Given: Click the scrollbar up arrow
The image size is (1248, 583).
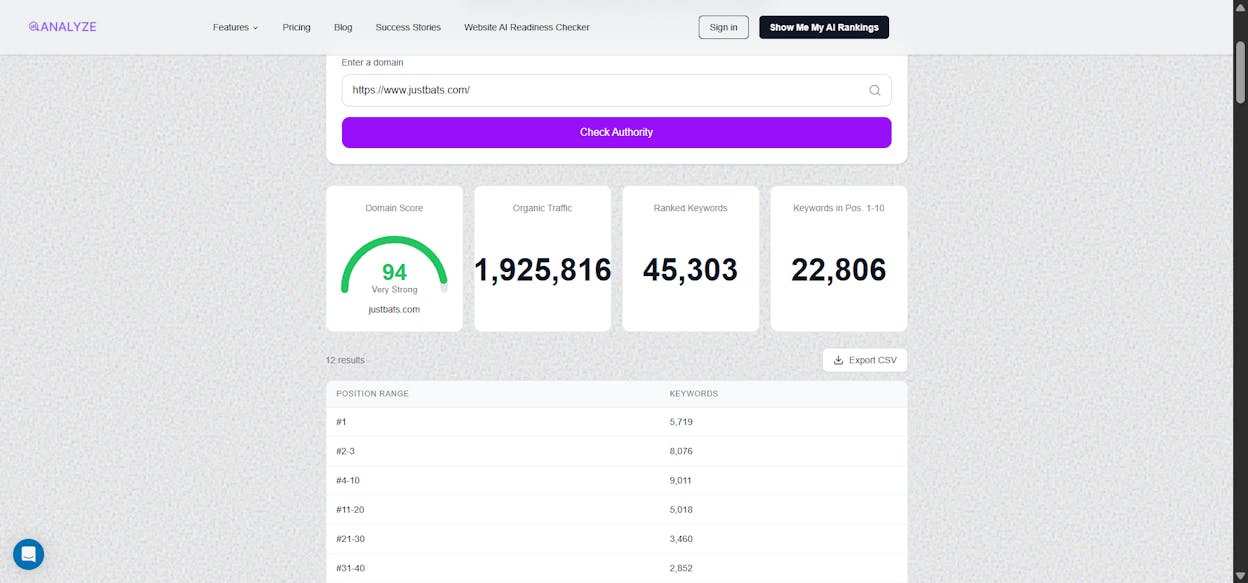Looking at the screenshot, I should (x=1240, y=7).
